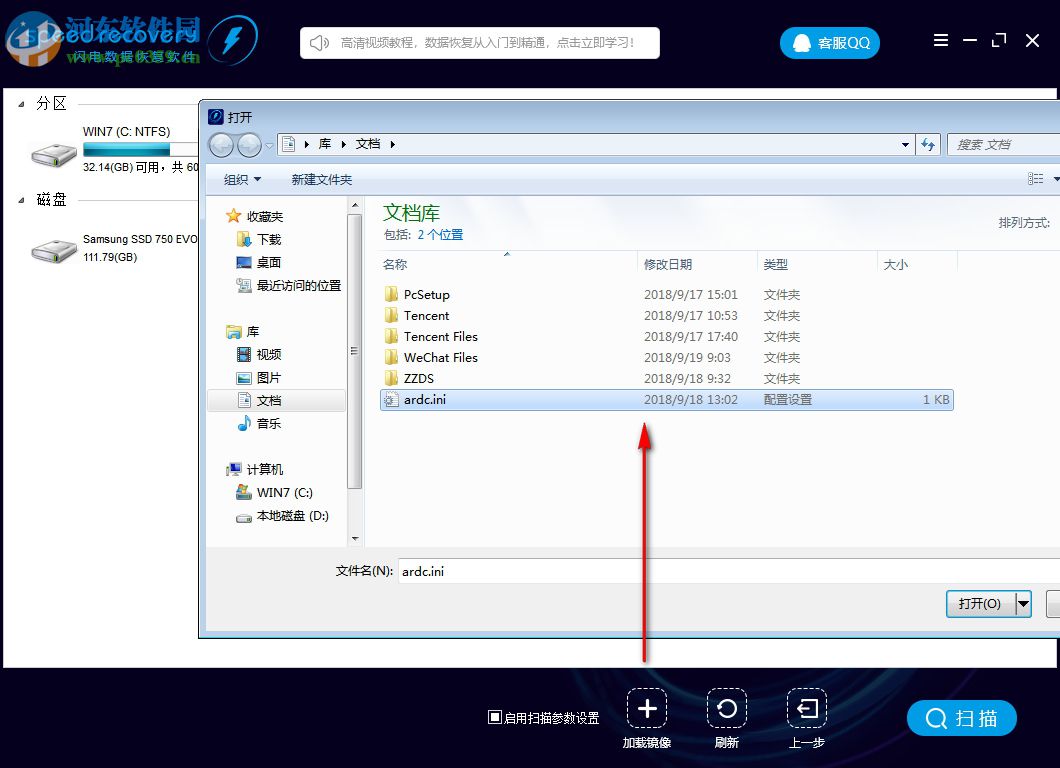
Task: Select Libraries node in navigation pane
Action: tap(243, 331)
